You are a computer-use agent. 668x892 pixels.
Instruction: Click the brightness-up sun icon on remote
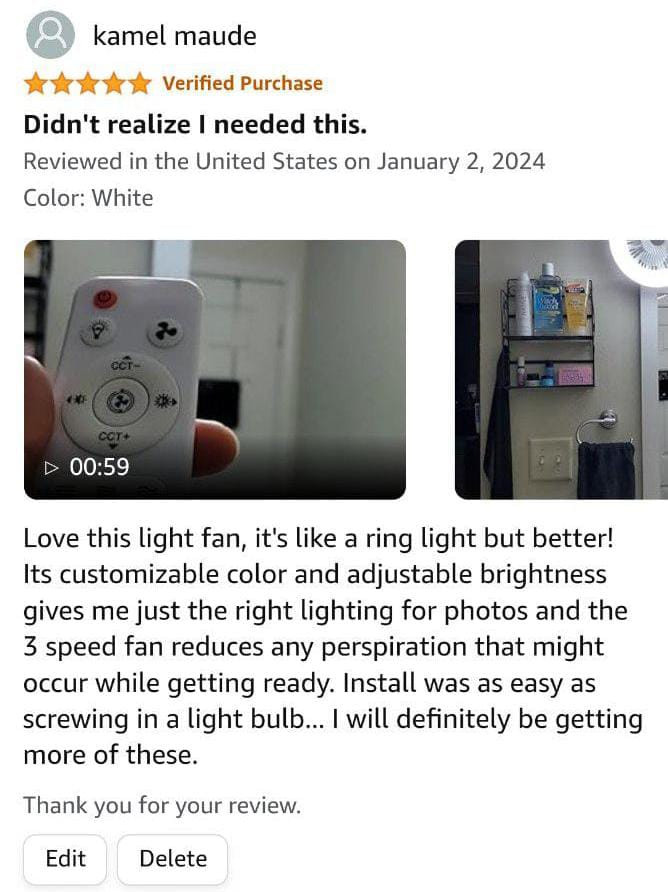[167, 400]
